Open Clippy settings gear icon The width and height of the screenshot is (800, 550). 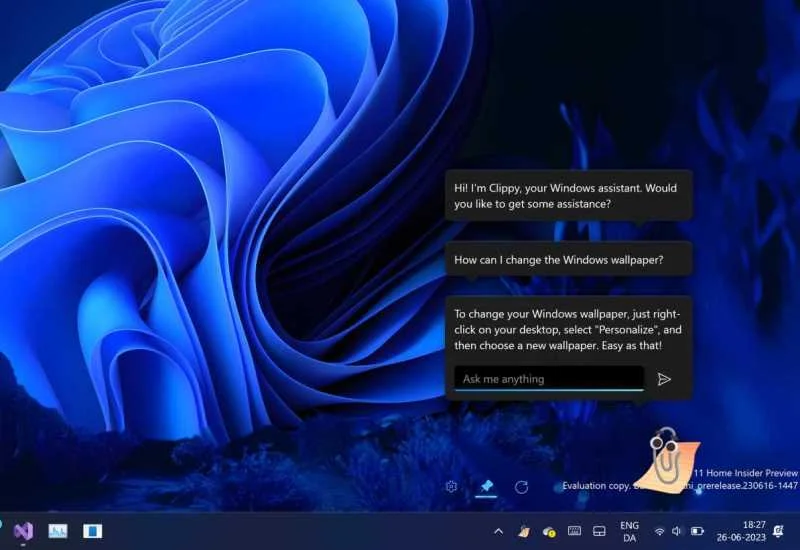coord(451,486)
